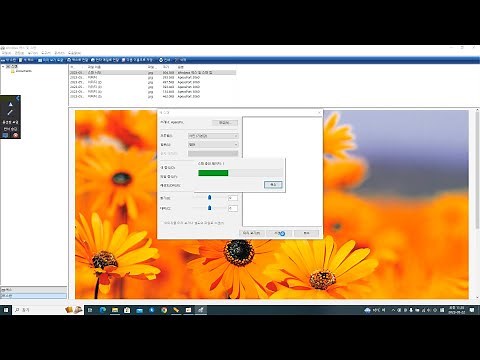This screenshot has width=480, height=360.
Task: Open the 보기 (View) menu
Action: point(33,53)
